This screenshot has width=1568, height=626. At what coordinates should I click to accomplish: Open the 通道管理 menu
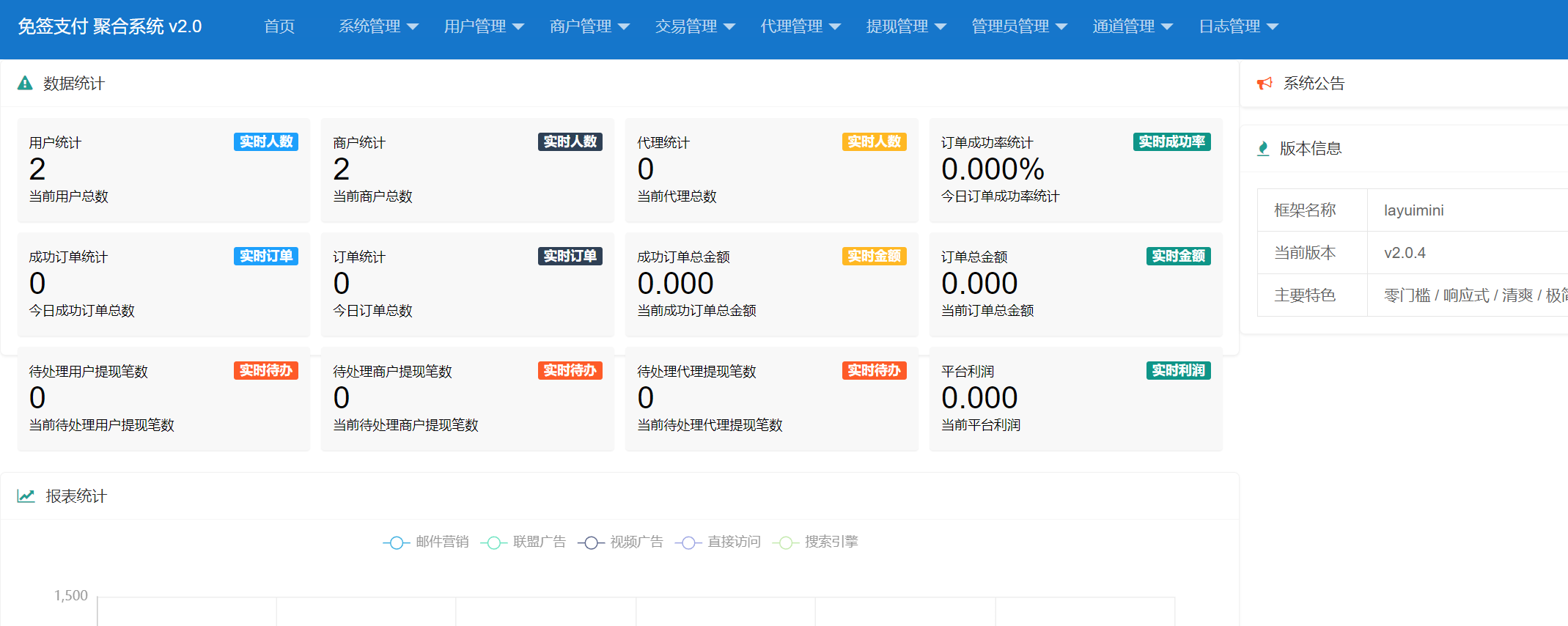1133,26
